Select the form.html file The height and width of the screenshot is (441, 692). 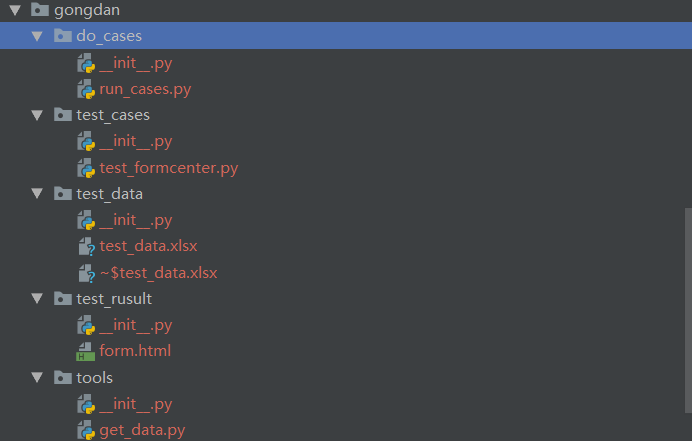tap(135, 351)
